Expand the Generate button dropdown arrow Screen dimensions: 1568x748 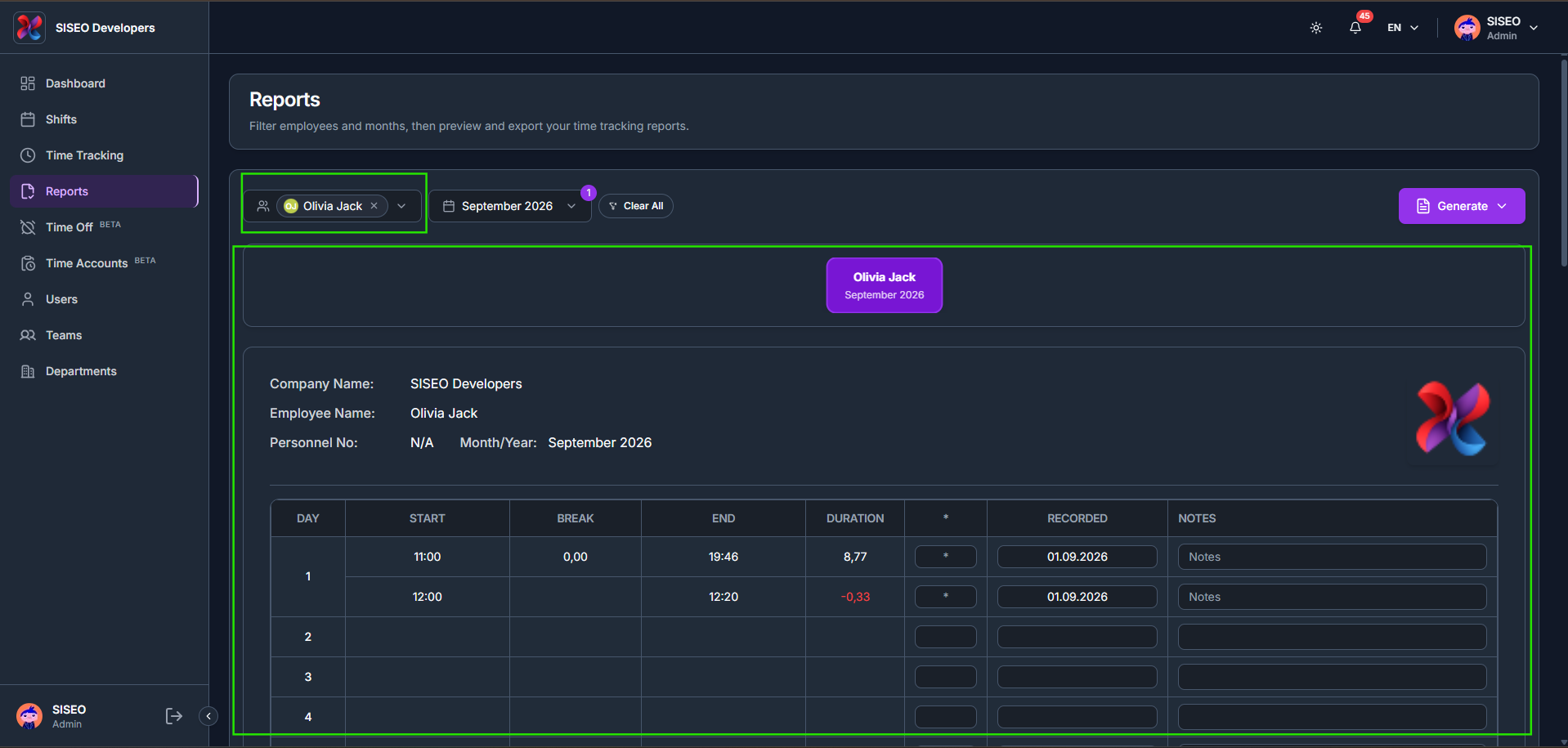(x=1502, y=206)
